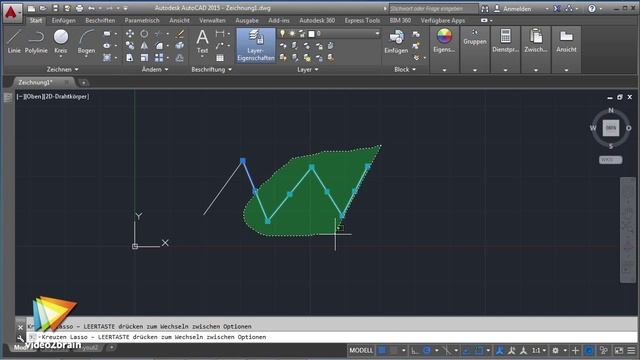Image resolution: width=640 pixels, height=360 pixels.
Task: Switch to the Ansicht ribbon tab
Action: pyautogui.click(x=179, y=20)
